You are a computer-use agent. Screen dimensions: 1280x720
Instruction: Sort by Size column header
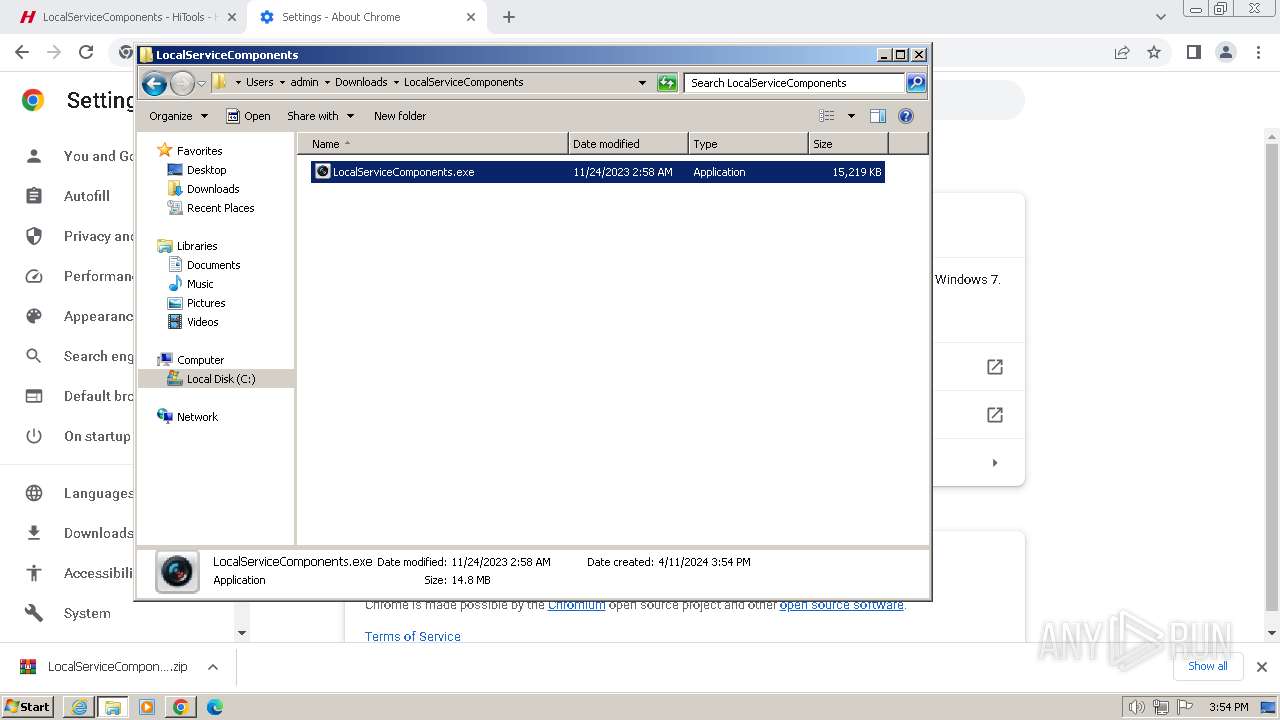click(x=848, y=144)
